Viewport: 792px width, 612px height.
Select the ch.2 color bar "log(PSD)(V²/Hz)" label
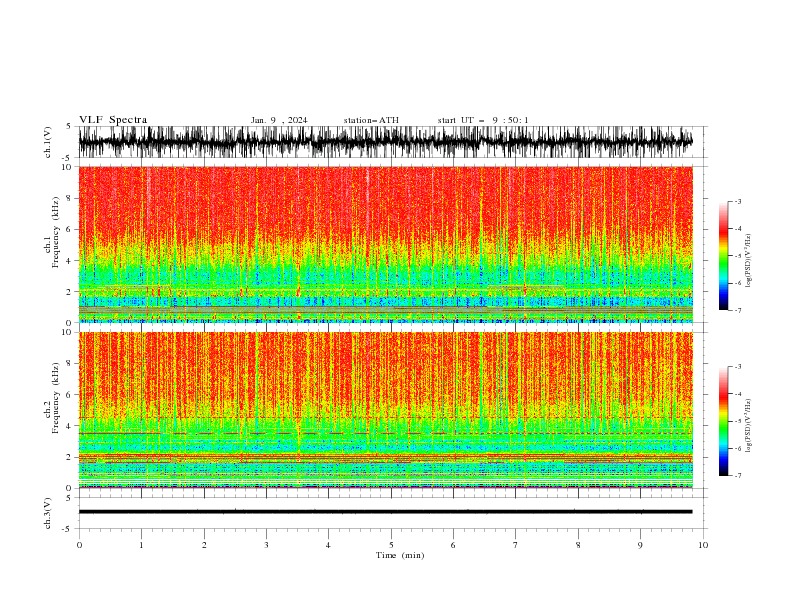pos(749,426)
